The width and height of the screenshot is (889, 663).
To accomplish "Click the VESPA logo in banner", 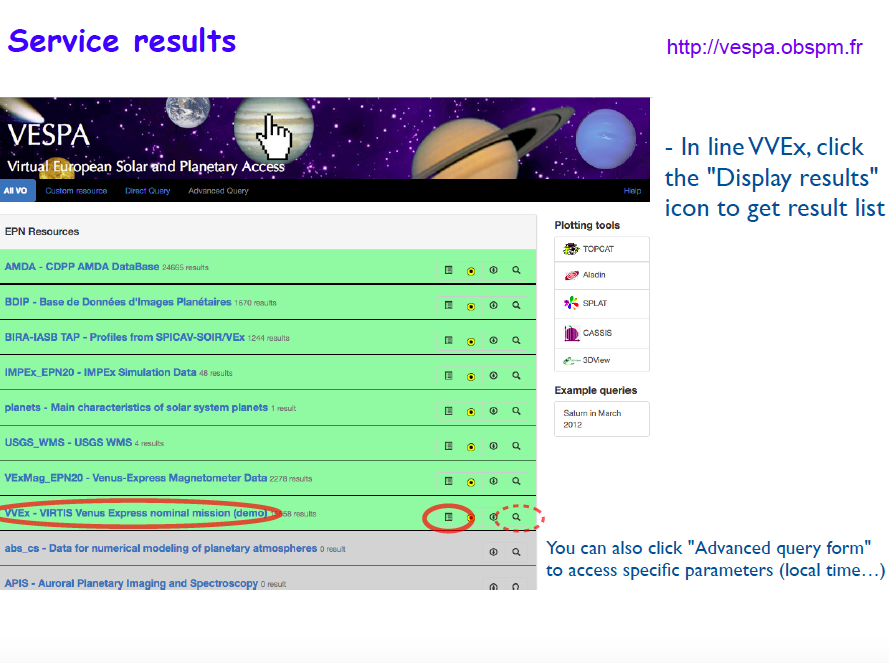I will tap(49, 135).
